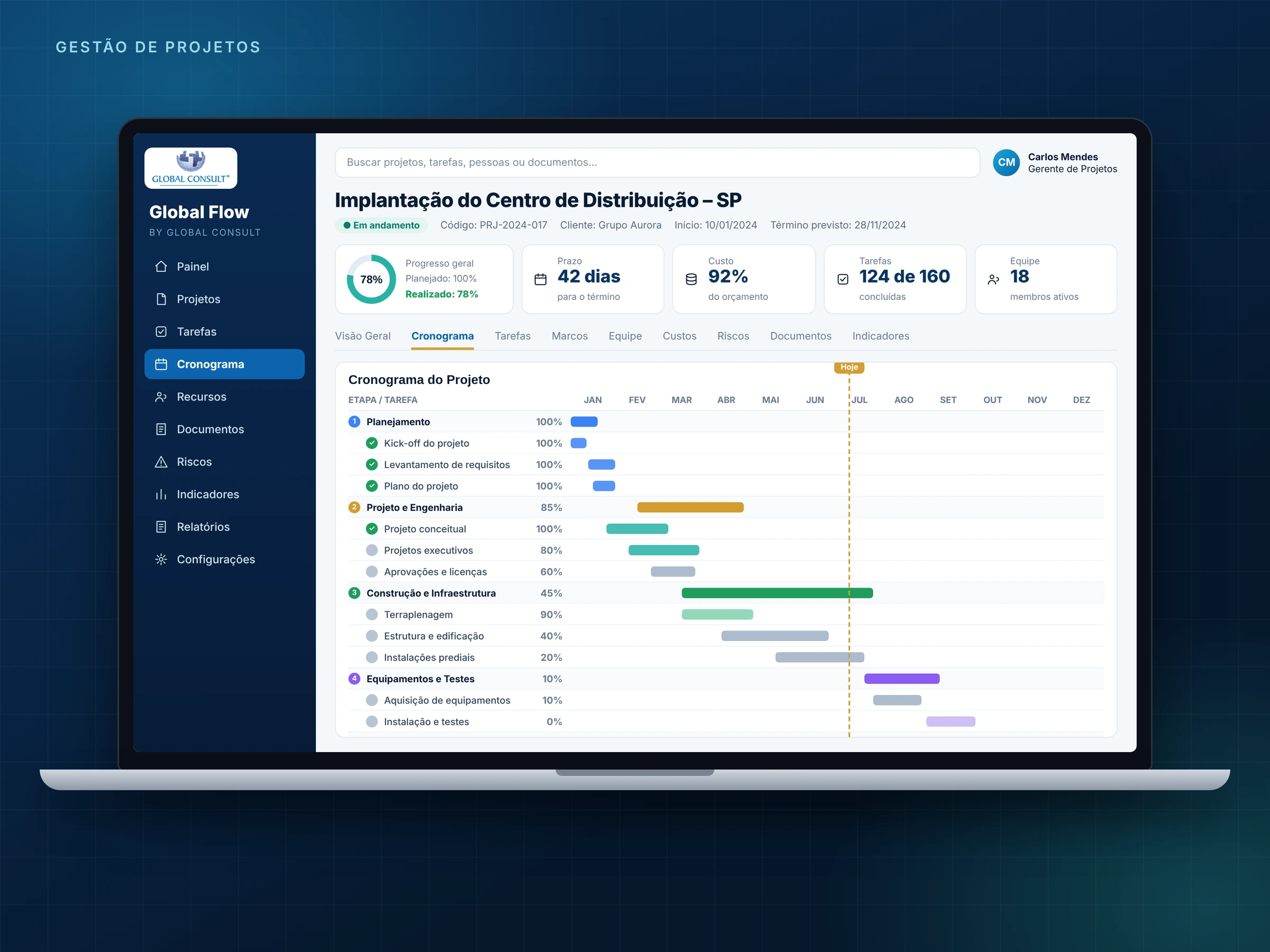Switch to the Indicadores tab
Viewport: 1270px width, 952px height.
[x=880, y=336]
